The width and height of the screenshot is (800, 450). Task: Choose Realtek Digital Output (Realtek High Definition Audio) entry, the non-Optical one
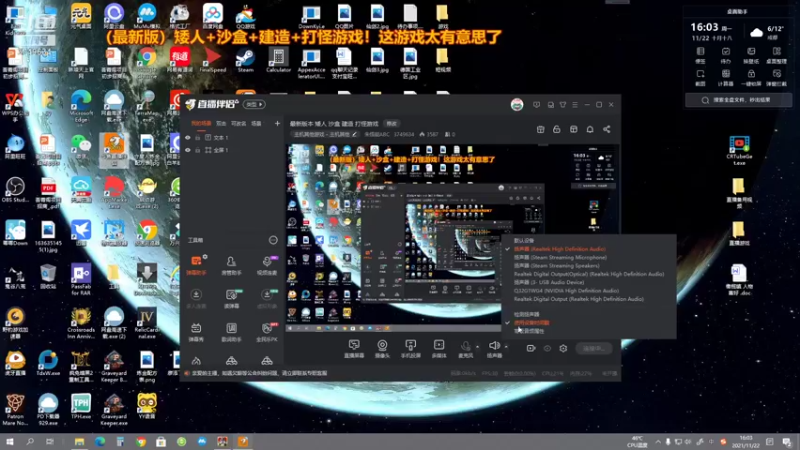pyautogui.click(x=579, y=299)
